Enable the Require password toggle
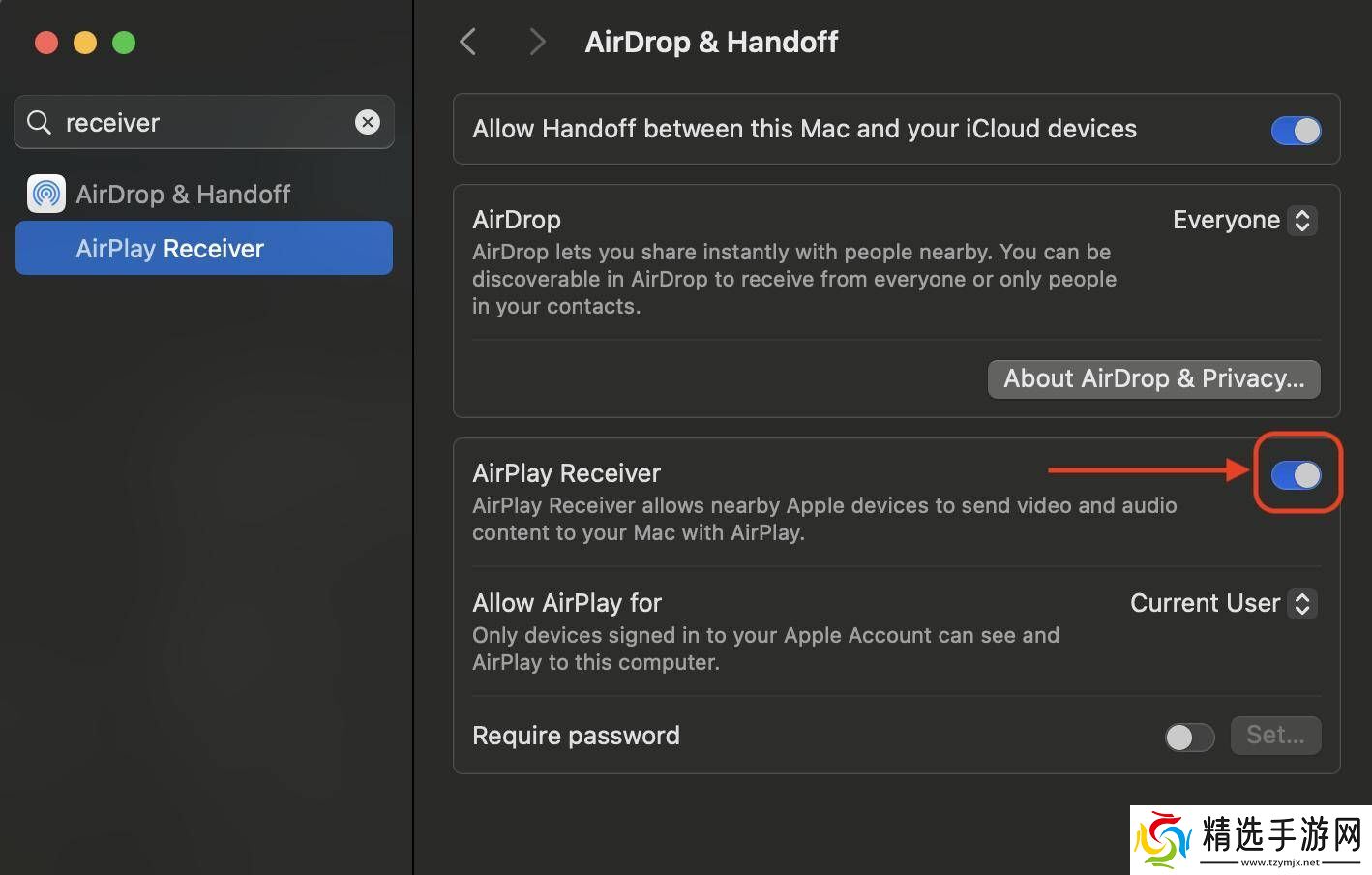Screen dimensions: 1372x875 [x=1189, y=737]
